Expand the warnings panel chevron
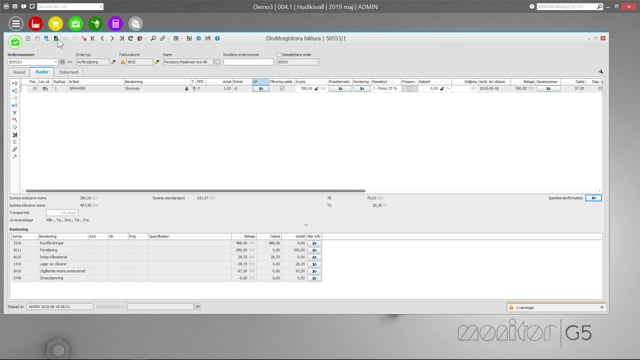640x360 pixels. (602, 308)
